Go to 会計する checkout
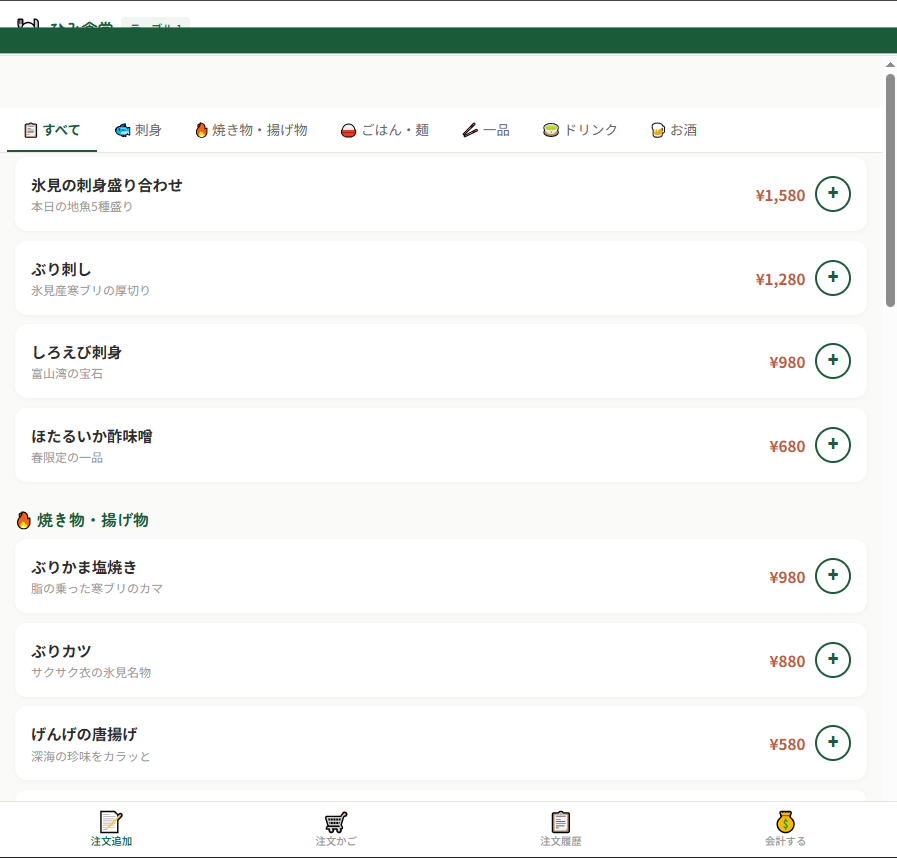Screen dimensions: 897x858 pos(785,829)
